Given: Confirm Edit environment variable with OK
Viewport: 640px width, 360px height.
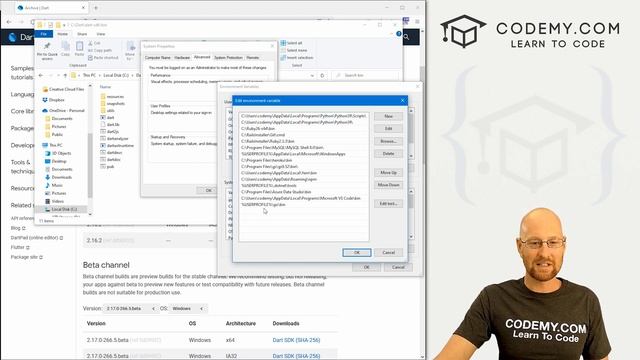Looking at the screenshot, I should click(357, 253).
